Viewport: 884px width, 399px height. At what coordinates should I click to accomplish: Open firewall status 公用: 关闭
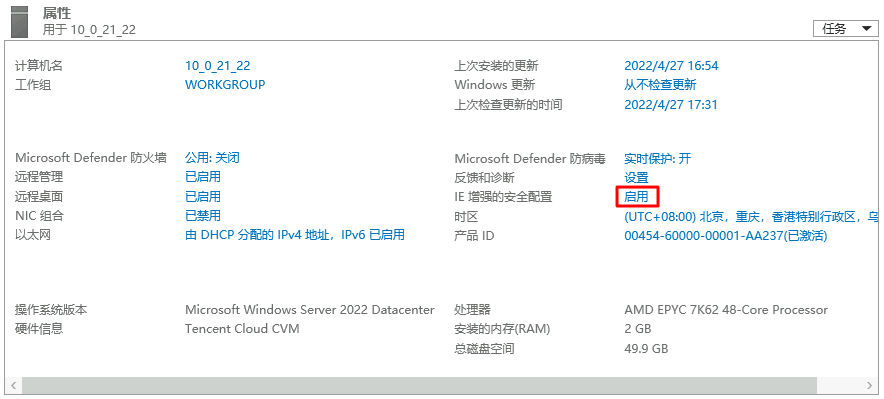(x=213, y=158)
